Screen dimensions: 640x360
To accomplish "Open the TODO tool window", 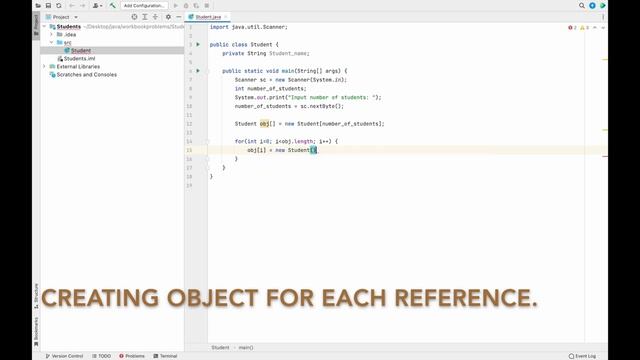I will (101, 356).
